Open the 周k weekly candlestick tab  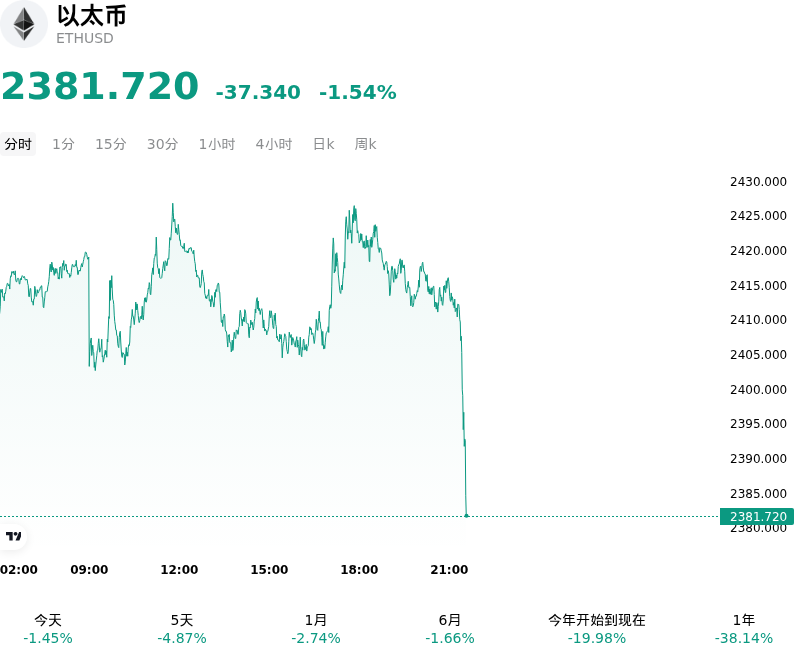point(365,144)
